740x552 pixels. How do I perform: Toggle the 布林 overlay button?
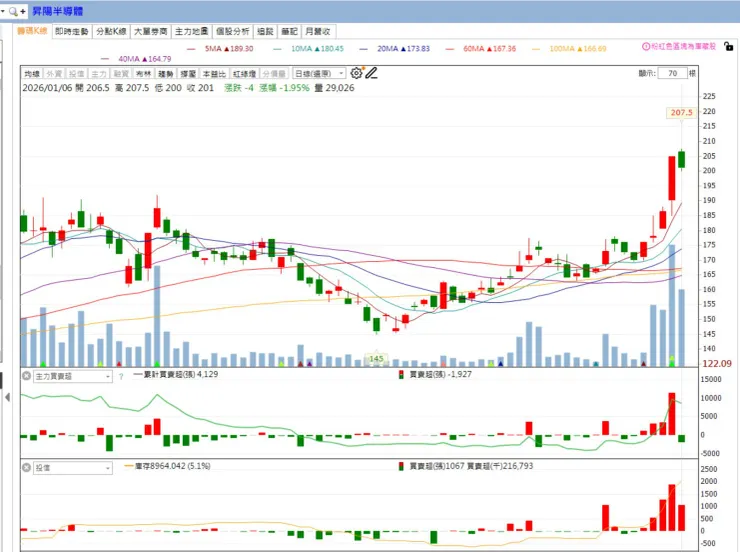point(143,74)
